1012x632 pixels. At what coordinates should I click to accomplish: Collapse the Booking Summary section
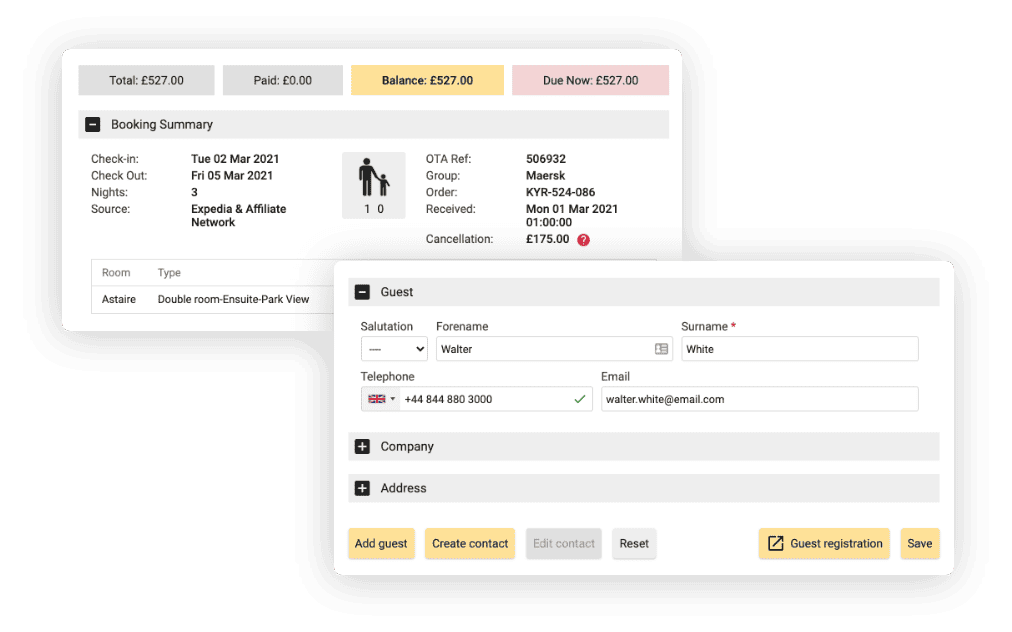point(92,125)
